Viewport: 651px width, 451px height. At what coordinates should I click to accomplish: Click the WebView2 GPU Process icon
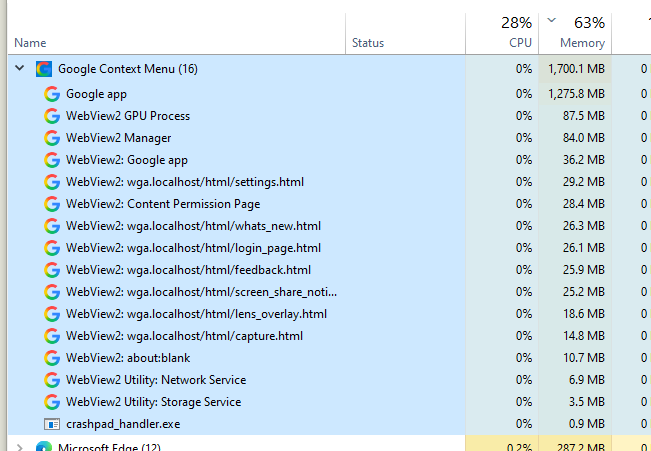tap(52, 116)
